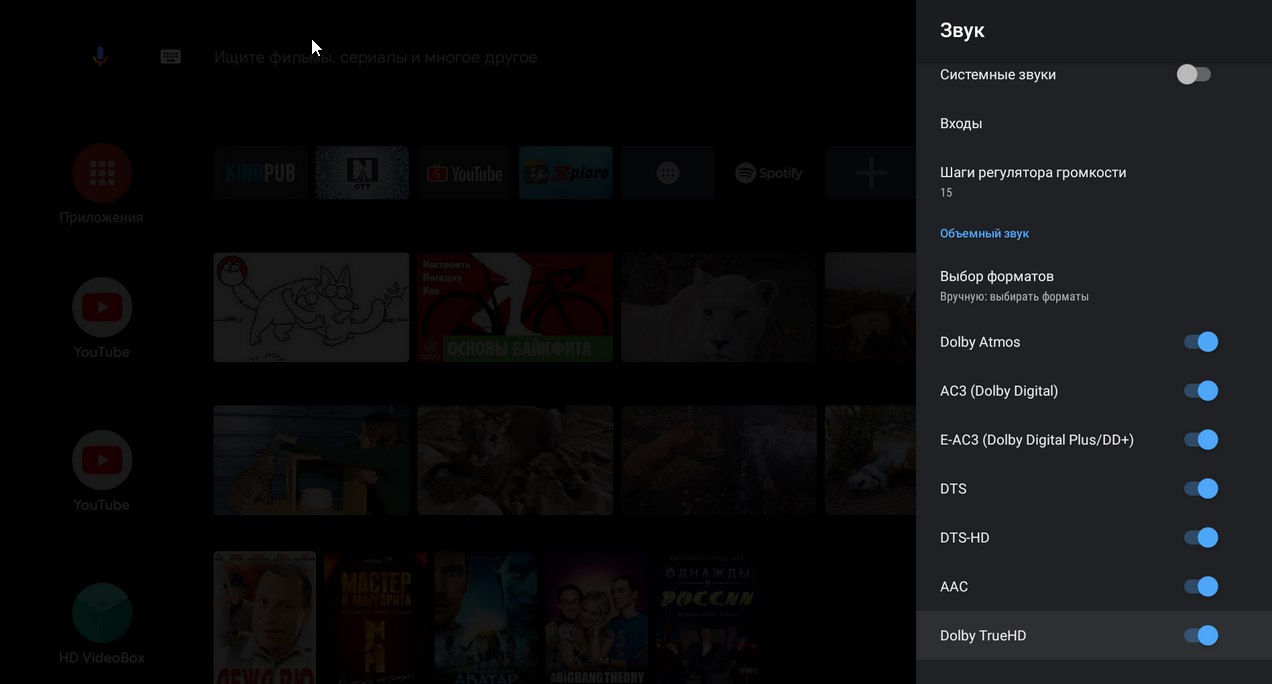
Task: Open the round dots app tile
Action: coord(668,173)
